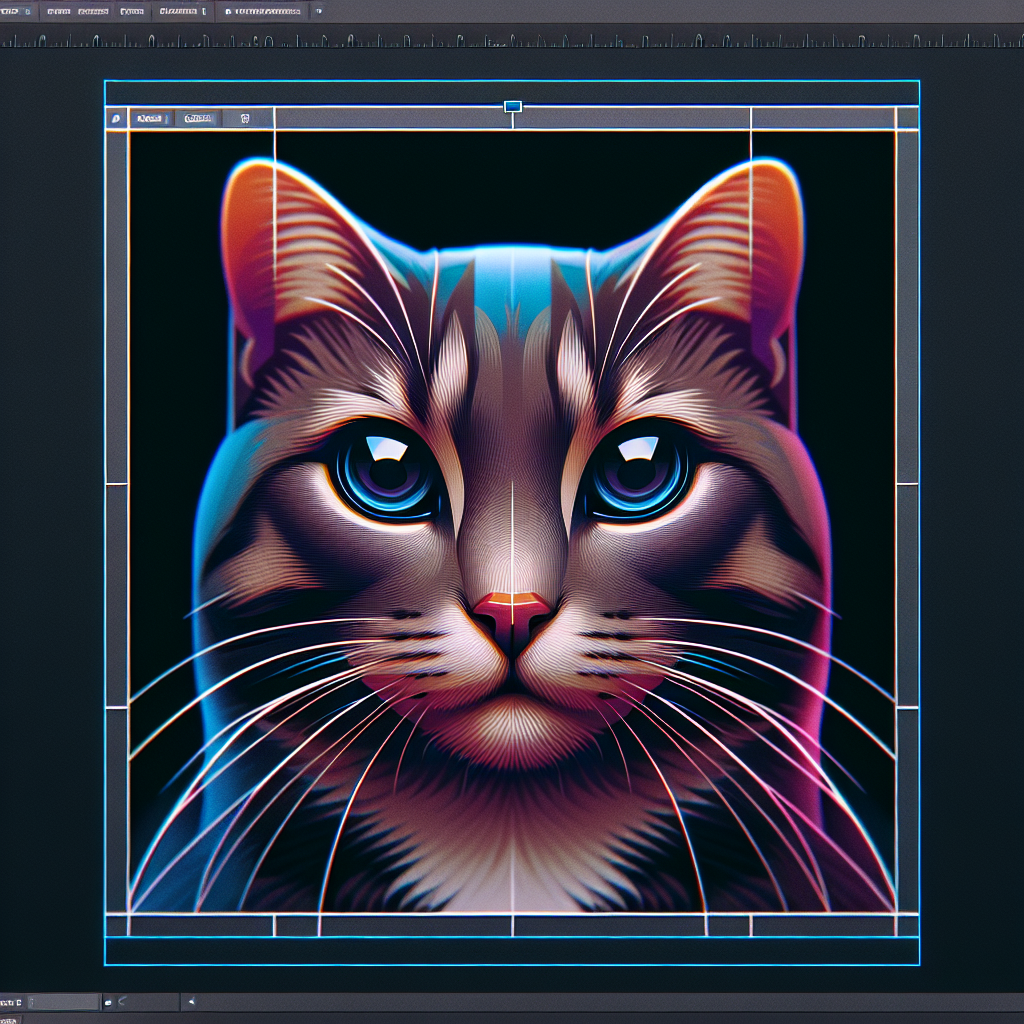This screenshot has height=1024, width=1024.
Task: Select the first labeled button in the canvas toolbar
Action: [x=151, y=119]
